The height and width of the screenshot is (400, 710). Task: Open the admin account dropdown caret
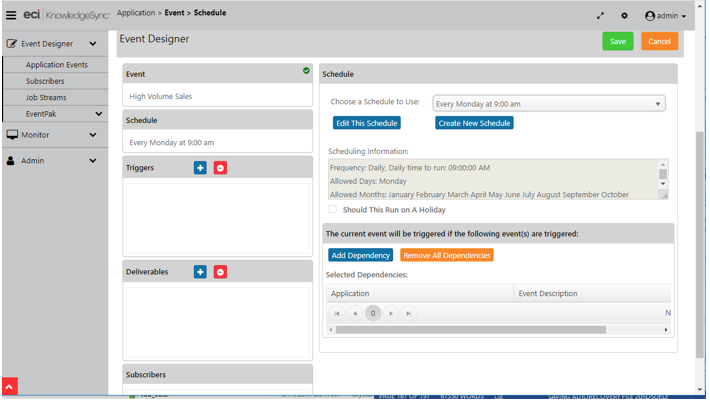point(684,16)
